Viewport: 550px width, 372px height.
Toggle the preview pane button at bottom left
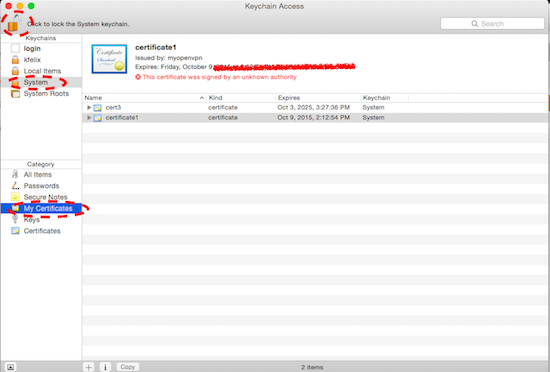tap(11, 367)
